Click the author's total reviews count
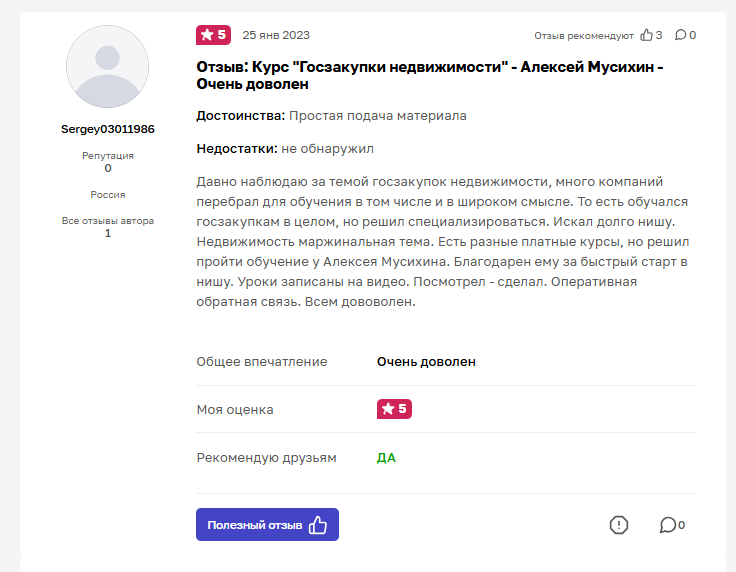The width and height of the screenshot is (736, 572). point(108,233)
